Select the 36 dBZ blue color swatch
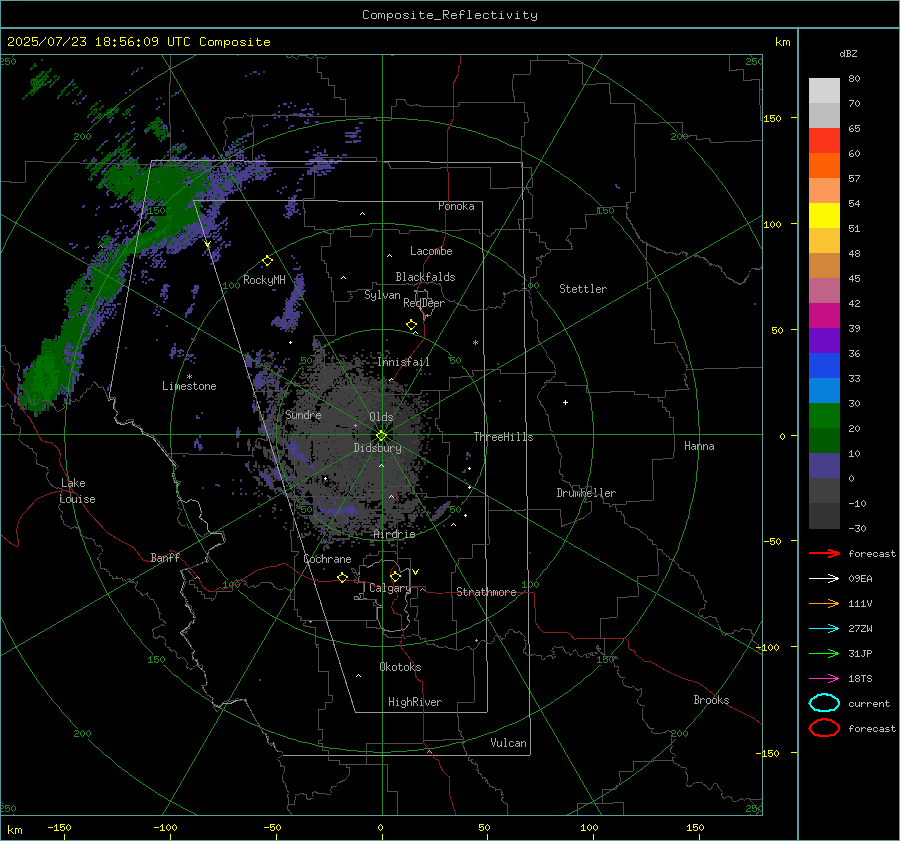Image resolution: width=900 pixels, height=841 pixels. point(824,365)
